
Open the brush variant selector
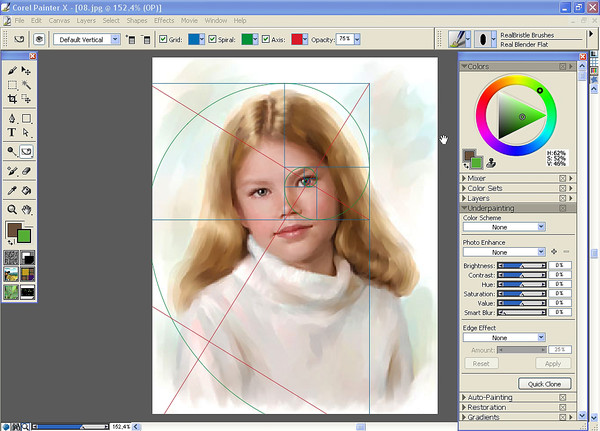[x=485, y=39]
